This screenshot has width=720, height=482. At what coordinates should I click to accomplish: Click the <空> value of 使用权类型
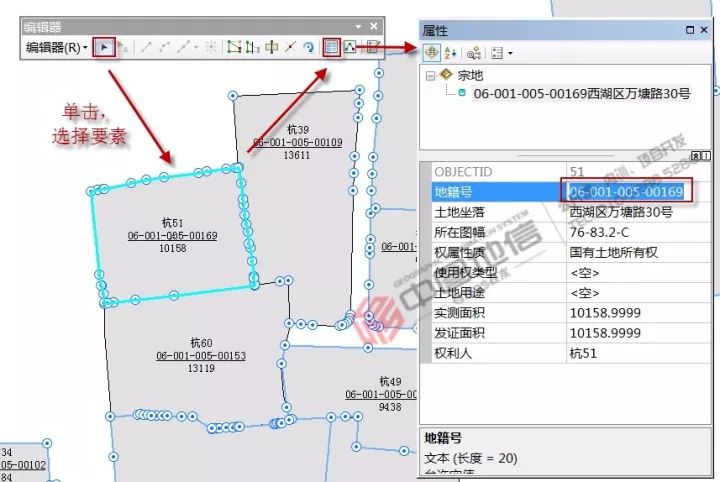[585, 273]
